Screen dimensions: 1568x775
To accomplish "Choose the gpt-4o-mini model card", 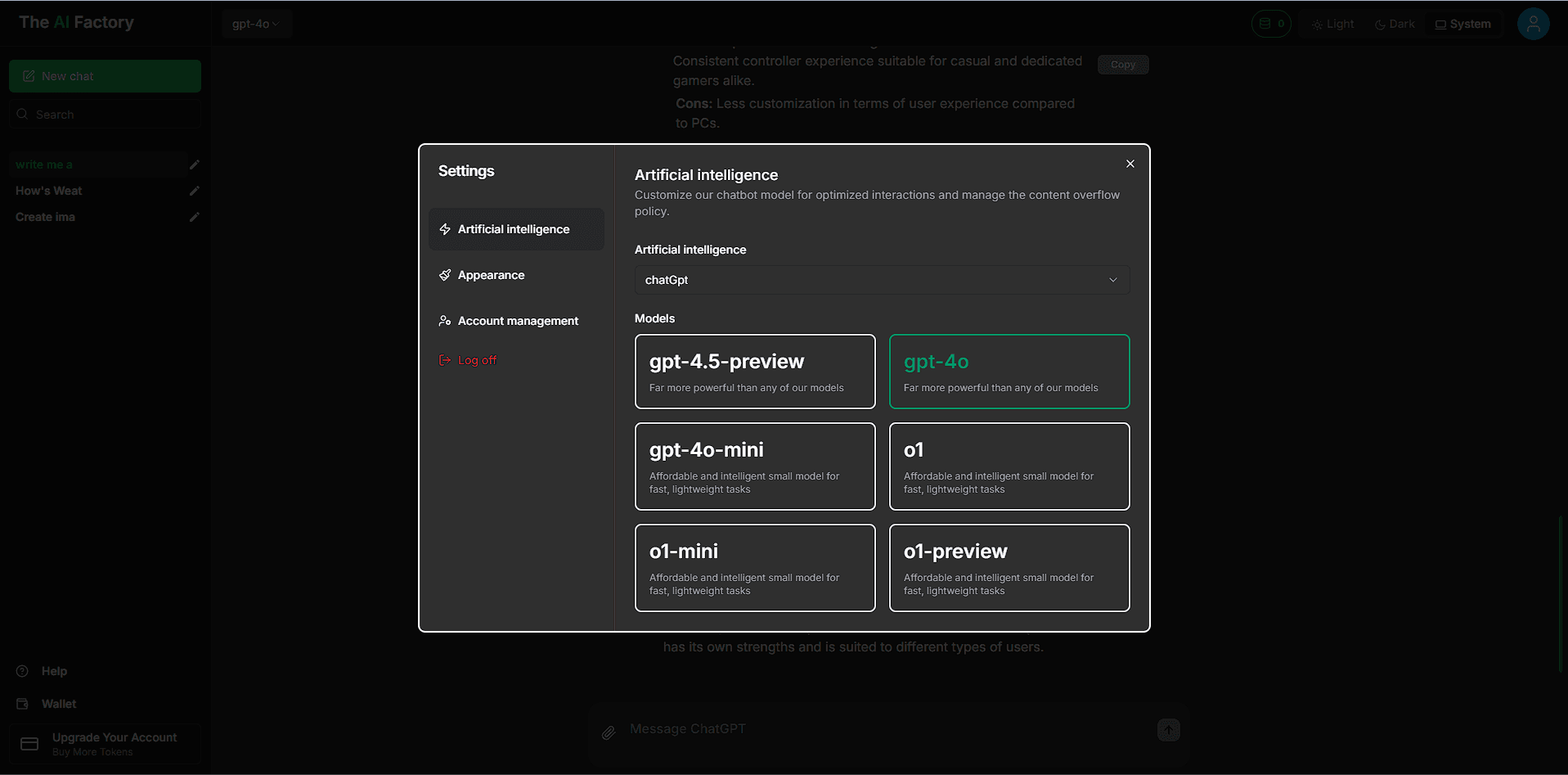I will [x=755, y=466].
